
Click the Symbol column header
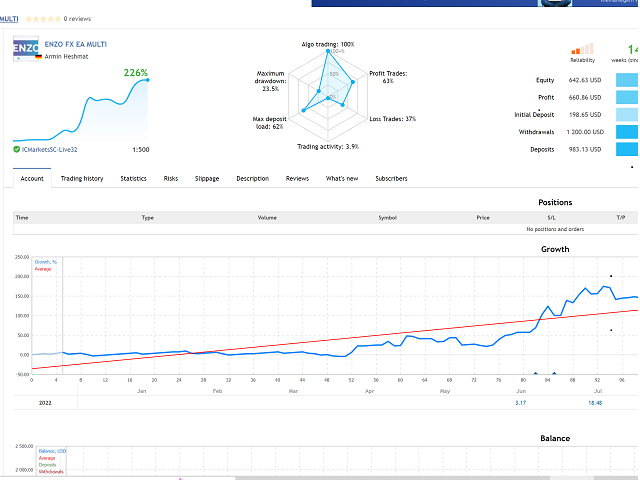tap(387, 218)
